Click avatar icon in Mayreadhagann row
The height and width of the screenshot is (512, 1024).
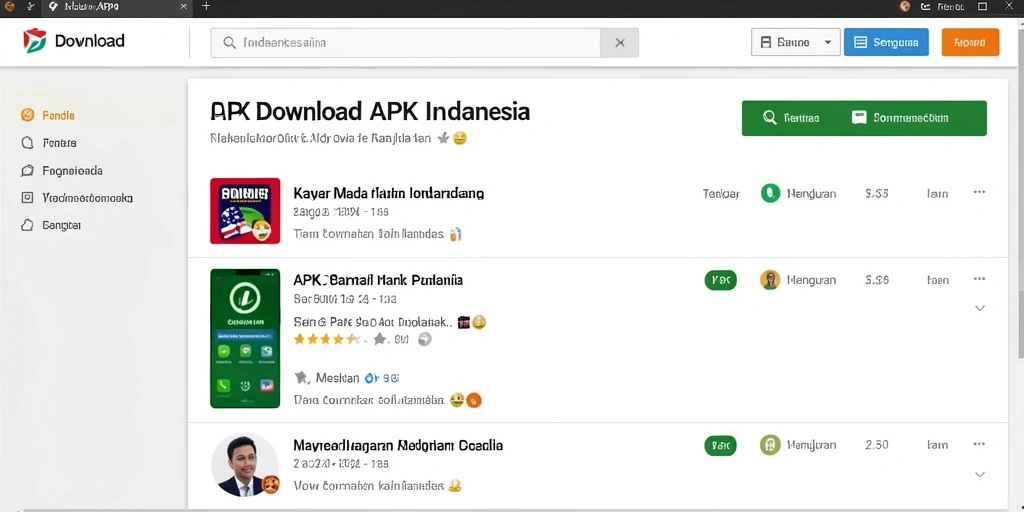click(771, 445)
